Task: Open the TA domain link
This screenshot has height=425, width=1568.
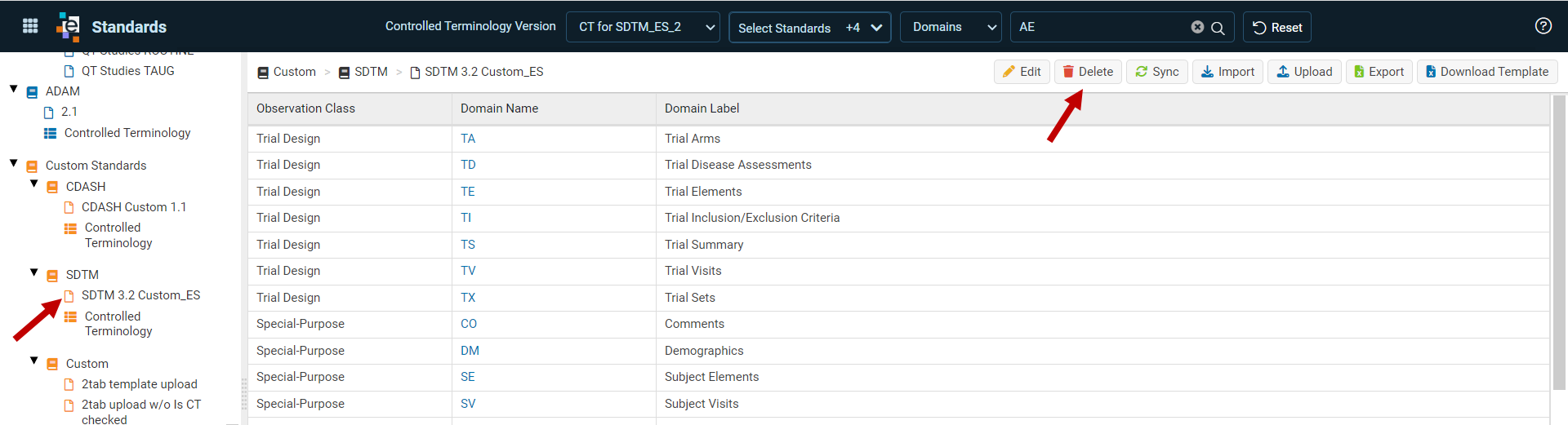Action: (x=468, y=139)
